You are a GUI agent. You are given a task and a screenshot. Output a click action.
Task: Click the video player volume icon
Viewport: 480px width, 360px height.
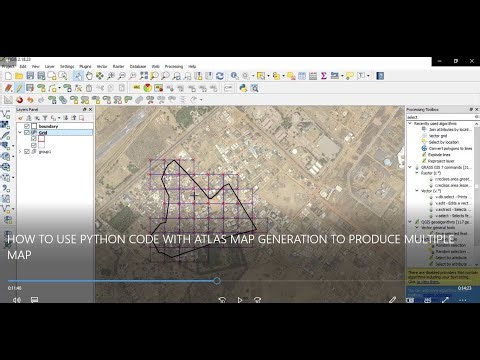click(17, 300)
